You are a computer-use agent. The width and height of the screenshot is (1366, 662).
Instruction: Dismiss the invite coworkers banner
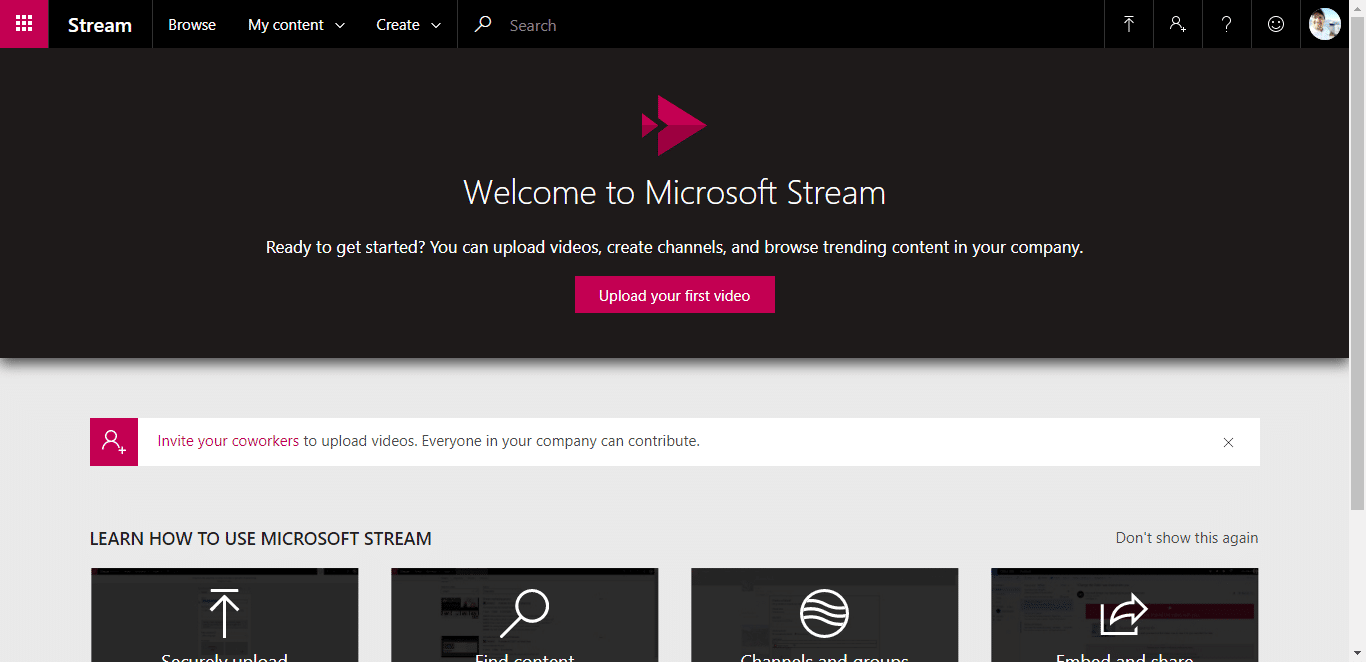coord(1228,442)
